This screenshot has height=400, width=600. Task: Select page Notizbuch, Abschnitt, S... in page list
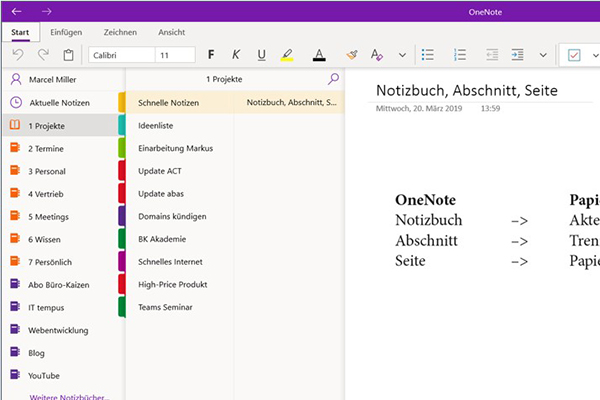(x=290, y=103)
